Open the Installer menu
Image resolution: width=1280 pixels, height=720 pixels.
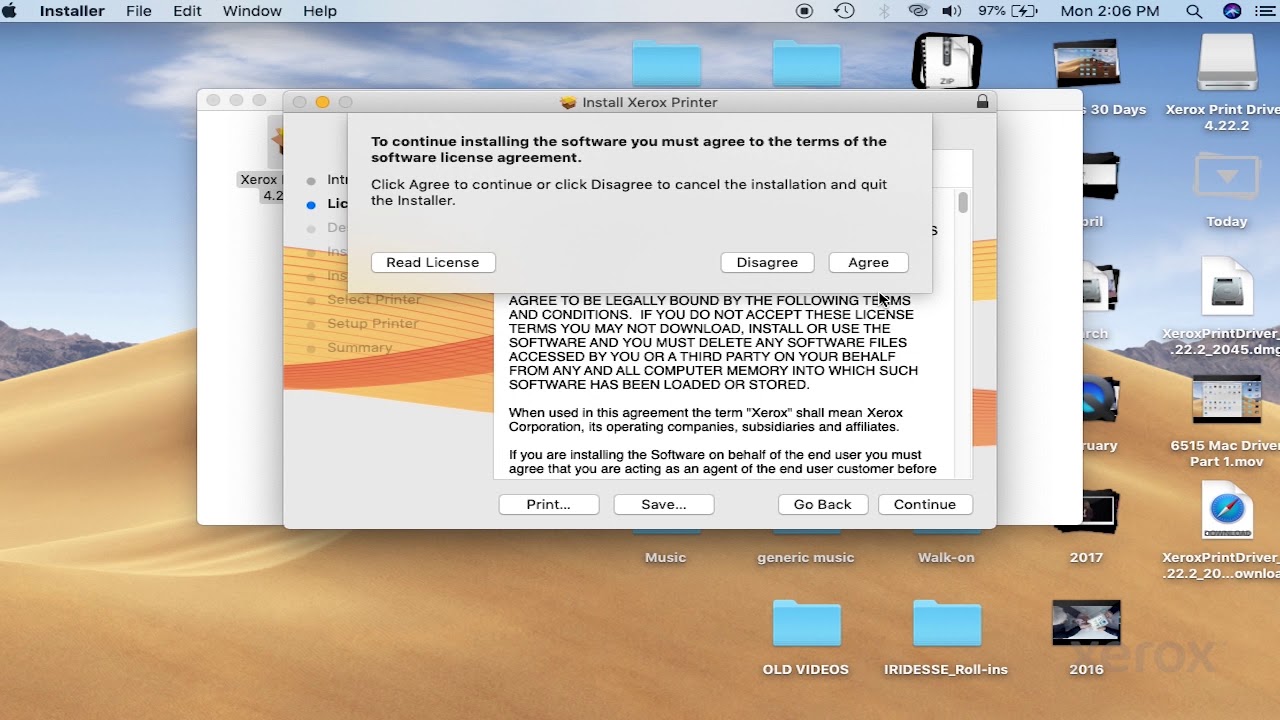(72, 11)
